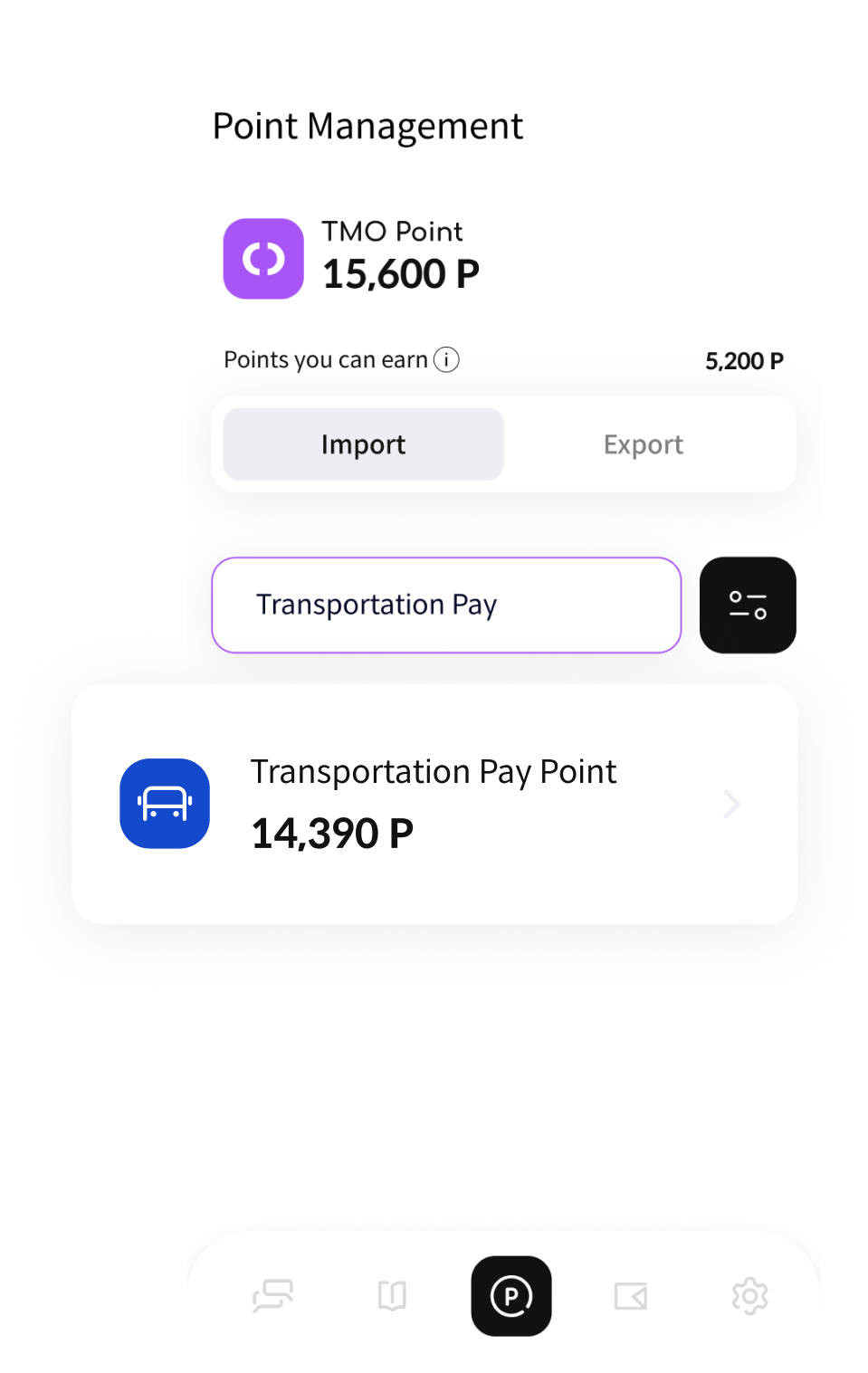
Task: Click the blue bus icon
Action: [x=165, y=804]
